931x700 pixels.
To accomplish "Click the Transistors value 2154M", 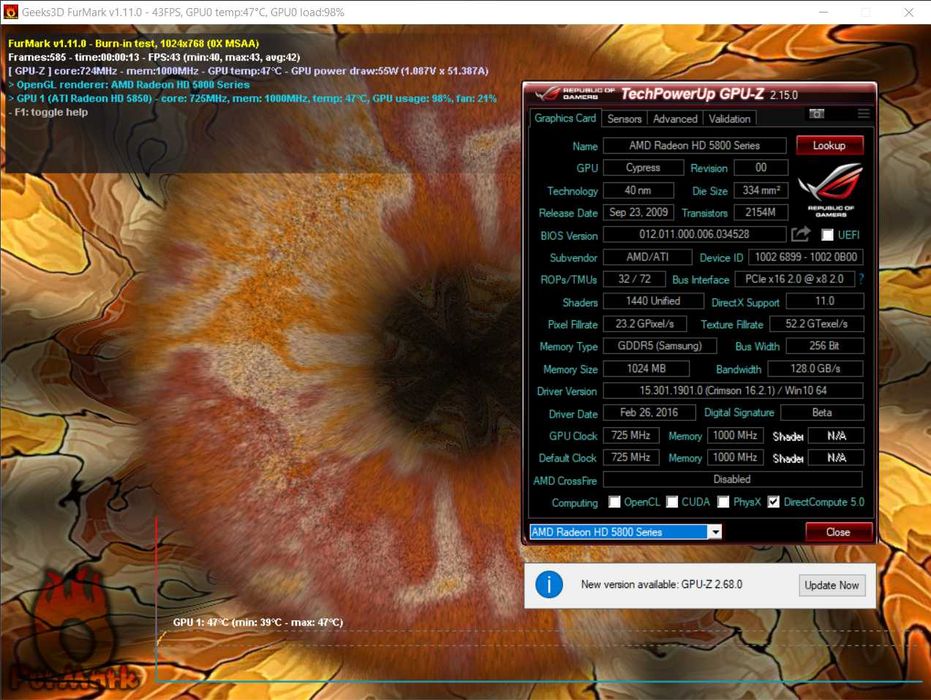I will tap(761, 212).
